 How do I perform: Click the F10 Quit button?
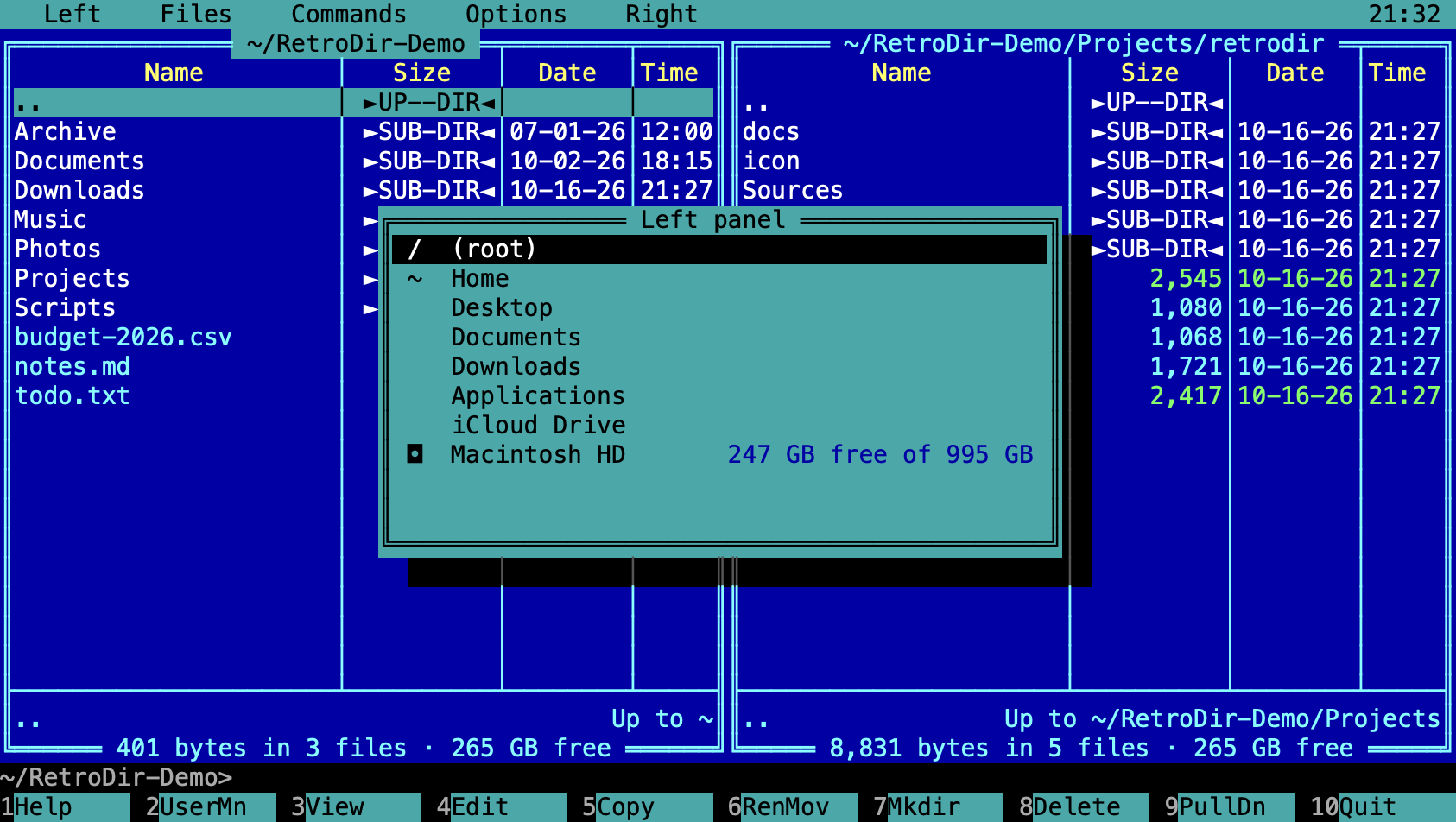(1383, 807)
